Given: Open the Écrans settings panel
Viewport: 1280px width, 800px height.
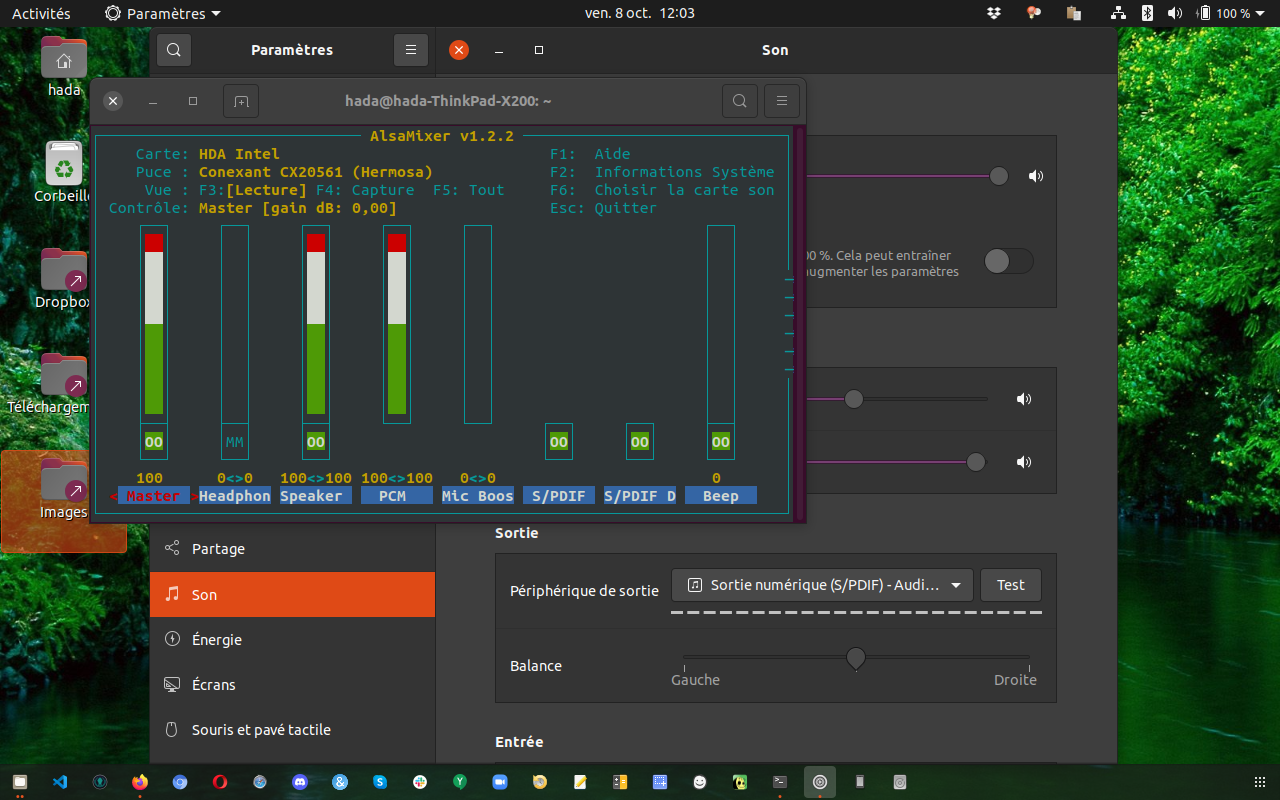Looking at the screenshot, I should pyautogui.click(x=292, y=684).
